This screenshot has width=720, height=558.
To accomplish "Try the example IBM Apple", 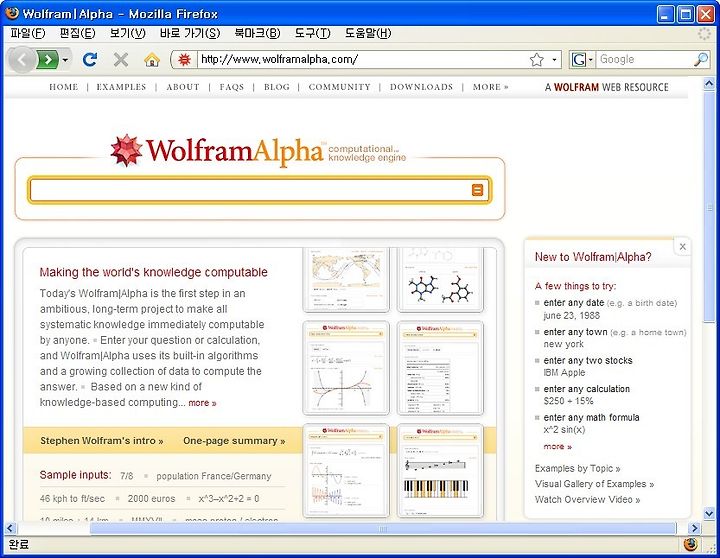I will pos(564,372).
